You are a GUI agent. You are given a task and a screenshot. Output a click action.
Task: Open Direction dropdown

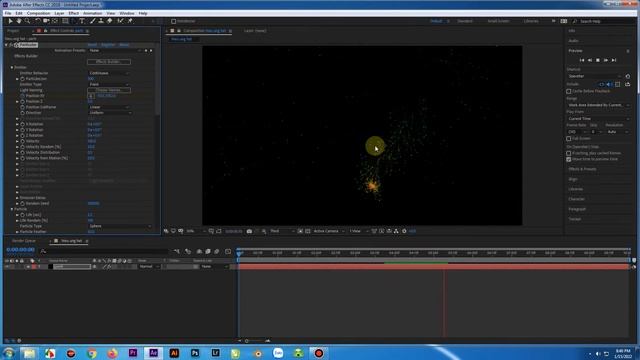click(109, 113)
